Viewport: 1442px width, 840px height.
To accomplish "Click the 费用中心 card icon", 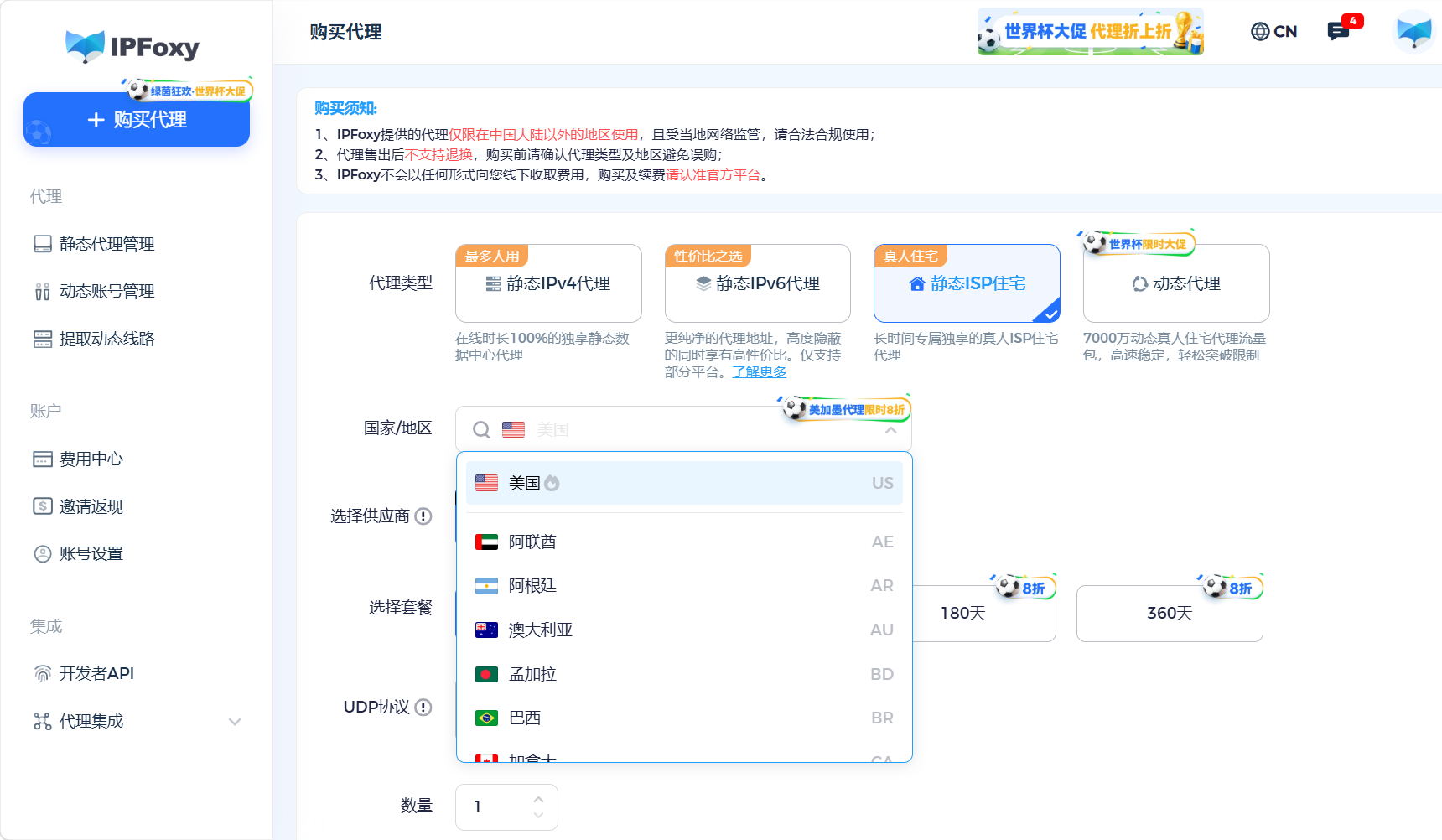I will (x=43, y=459).
